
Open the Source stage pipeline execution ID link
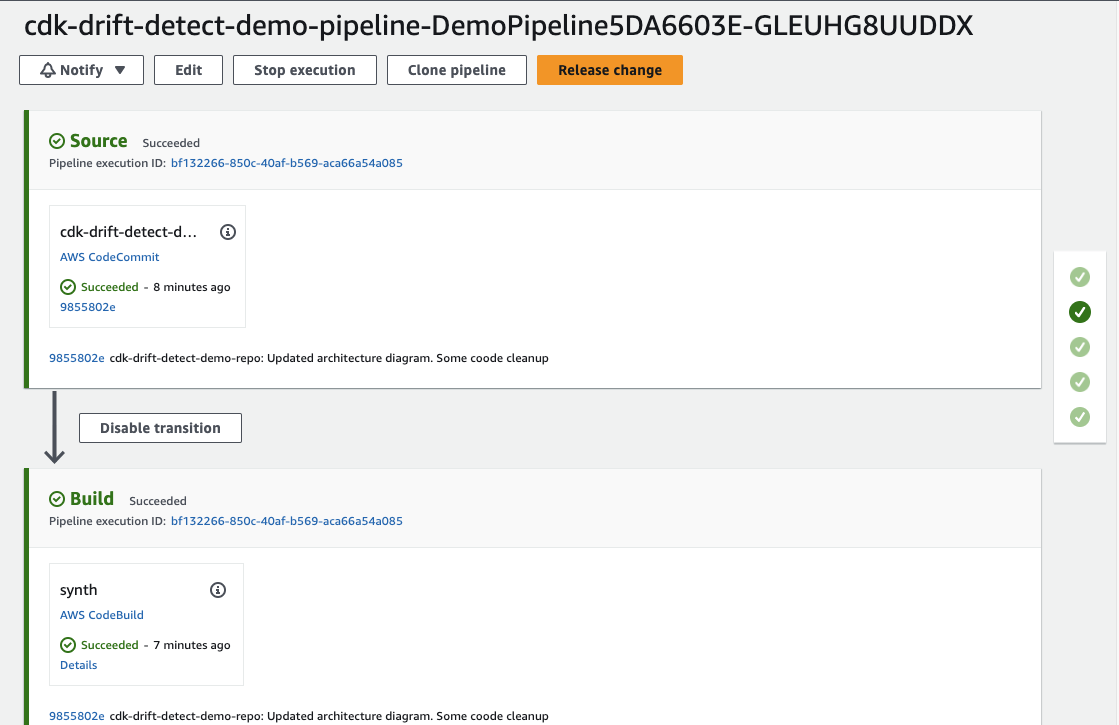click(x=287, y=162)
